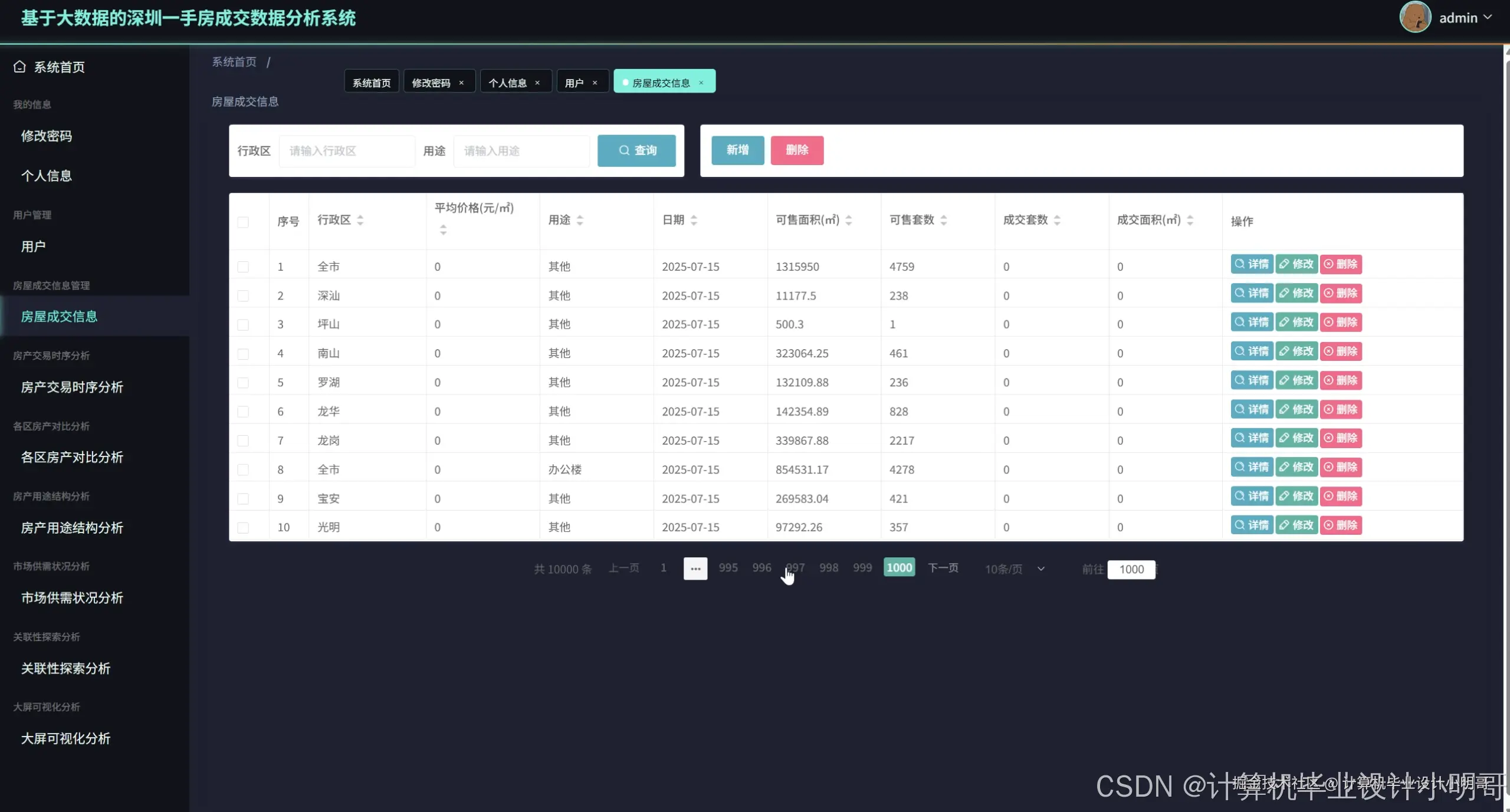Click 详情 for row 1 全市

coord(1252,264)
